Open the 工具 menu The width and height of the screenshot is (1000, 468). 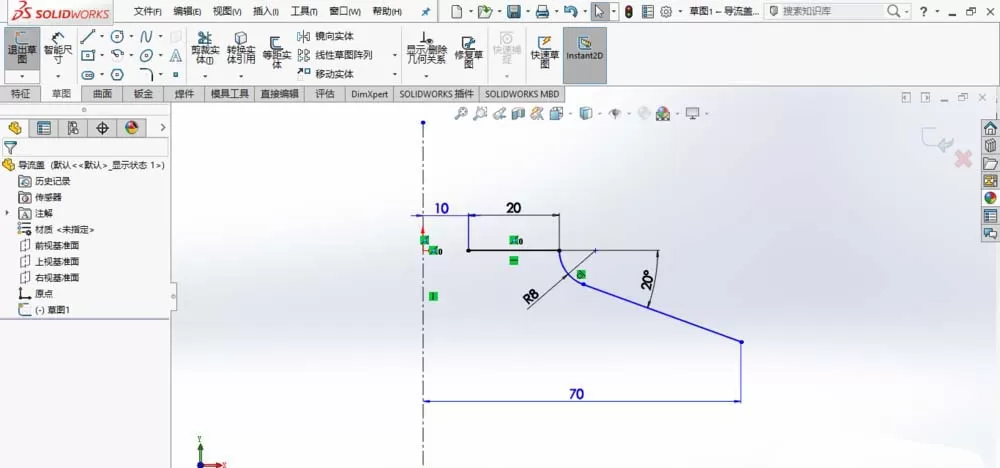(304, 11)
